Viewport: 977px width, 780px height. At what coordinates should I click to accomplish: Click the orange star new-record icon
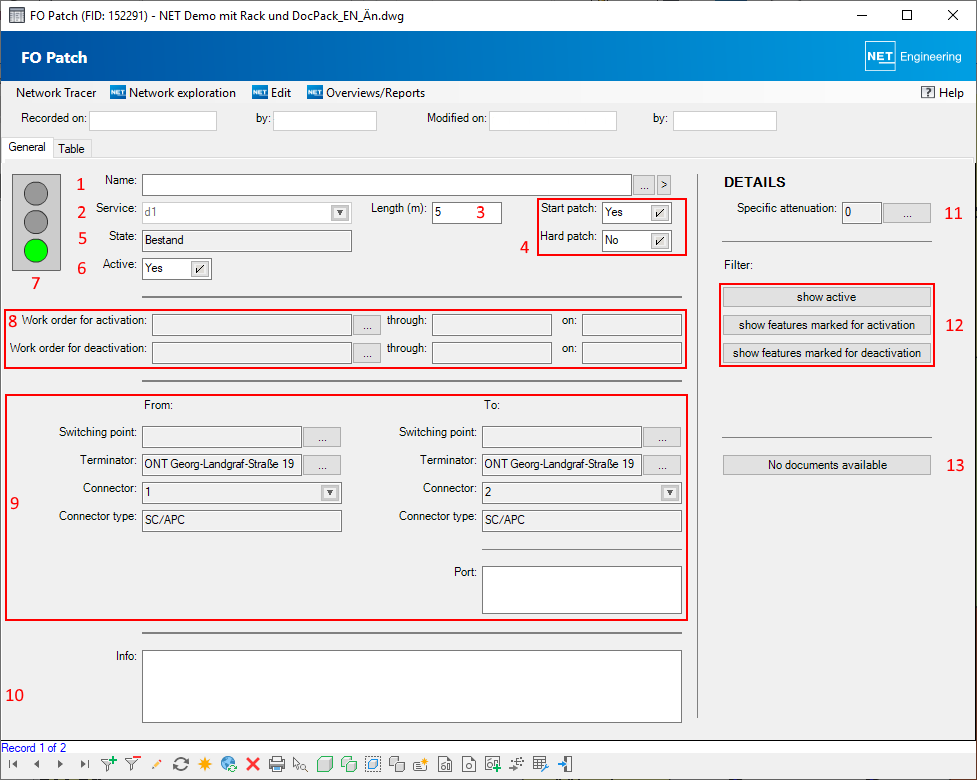pos(204,764)
